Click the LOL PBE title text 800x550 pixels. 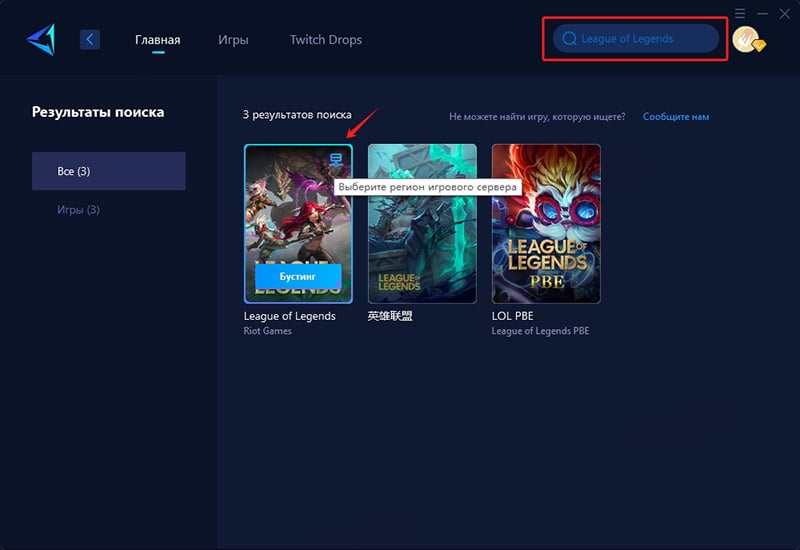[x=512, y=316]
